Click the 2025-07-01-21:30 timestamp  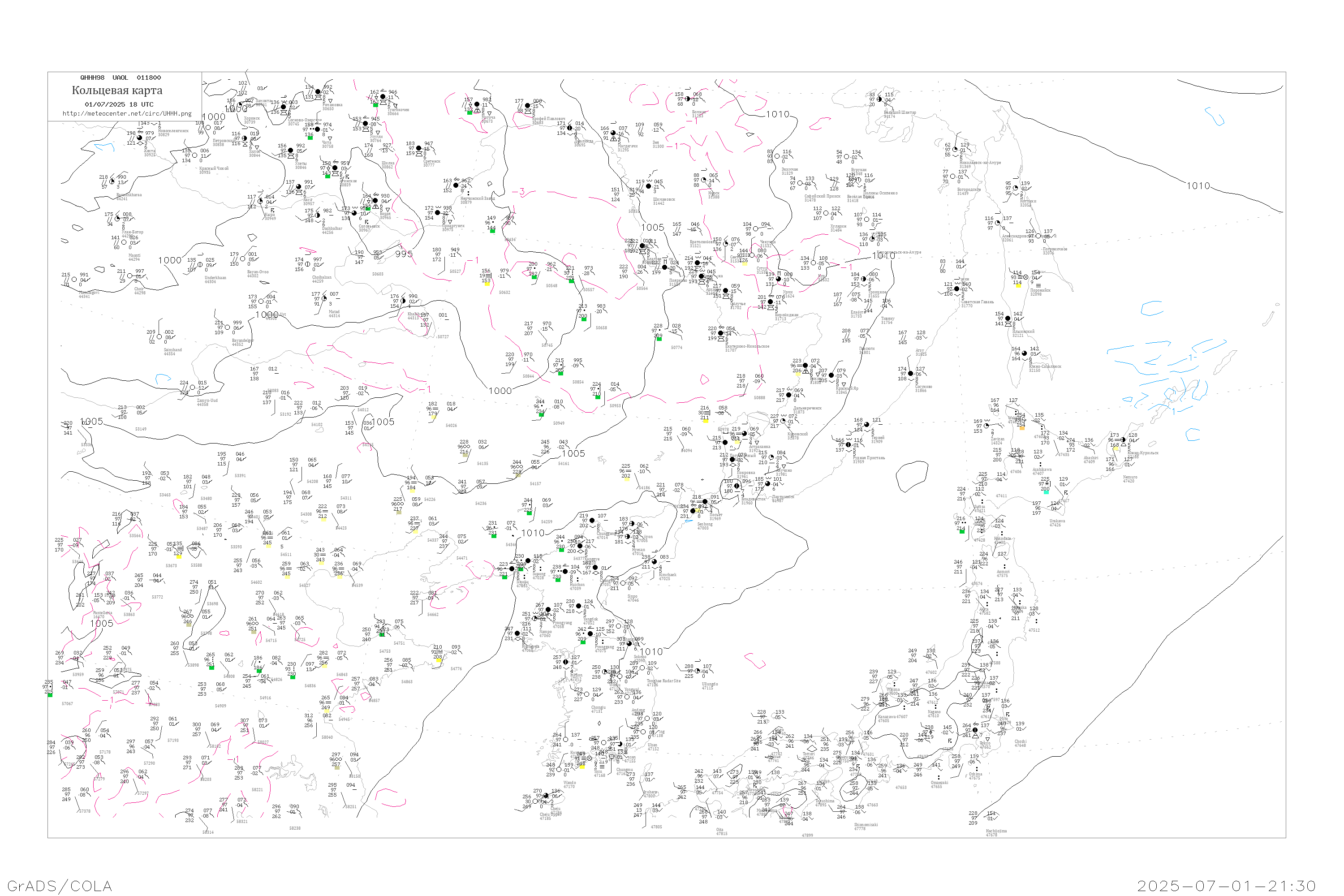coord(1226,886)
